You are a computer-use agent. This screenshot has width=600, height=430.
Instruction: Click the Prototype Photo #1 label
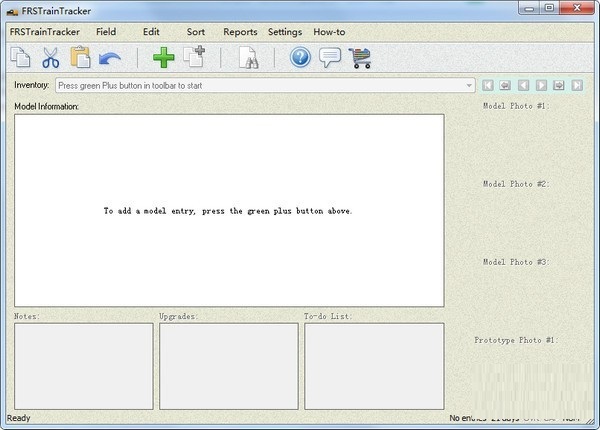(516, 340)
